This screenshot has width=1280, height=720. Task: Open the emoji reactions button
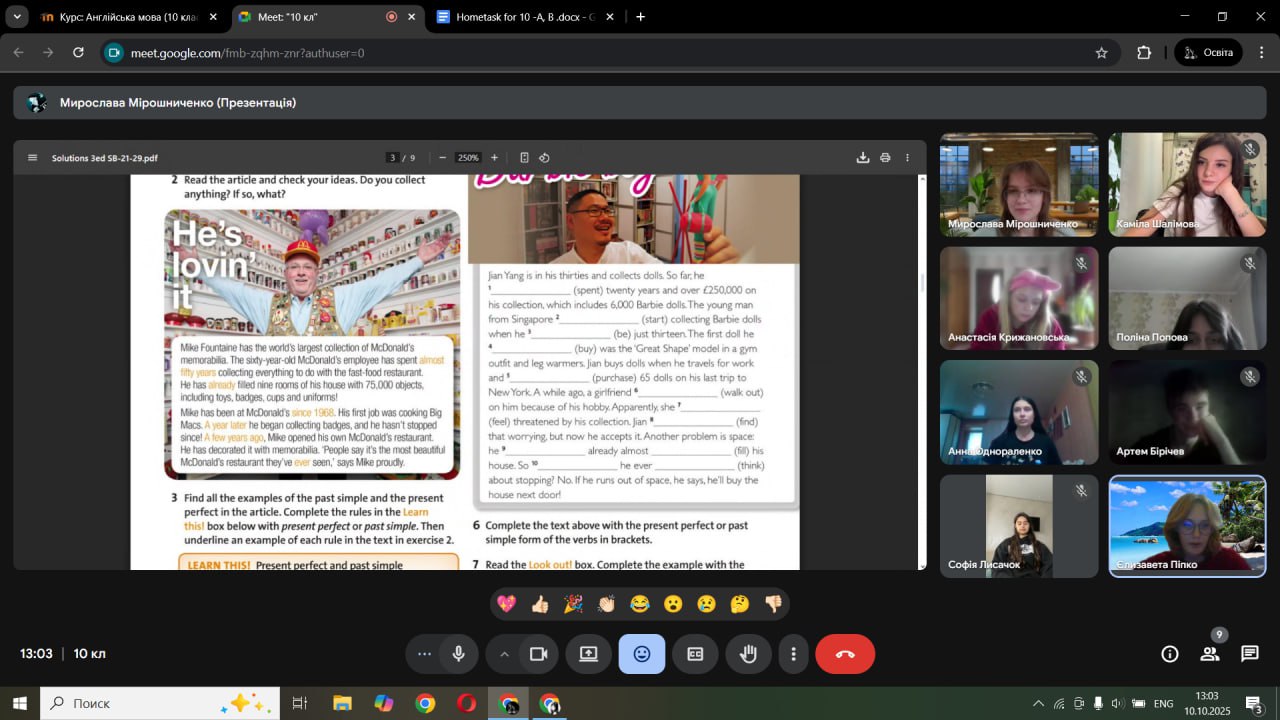click(x=642, y=654)
